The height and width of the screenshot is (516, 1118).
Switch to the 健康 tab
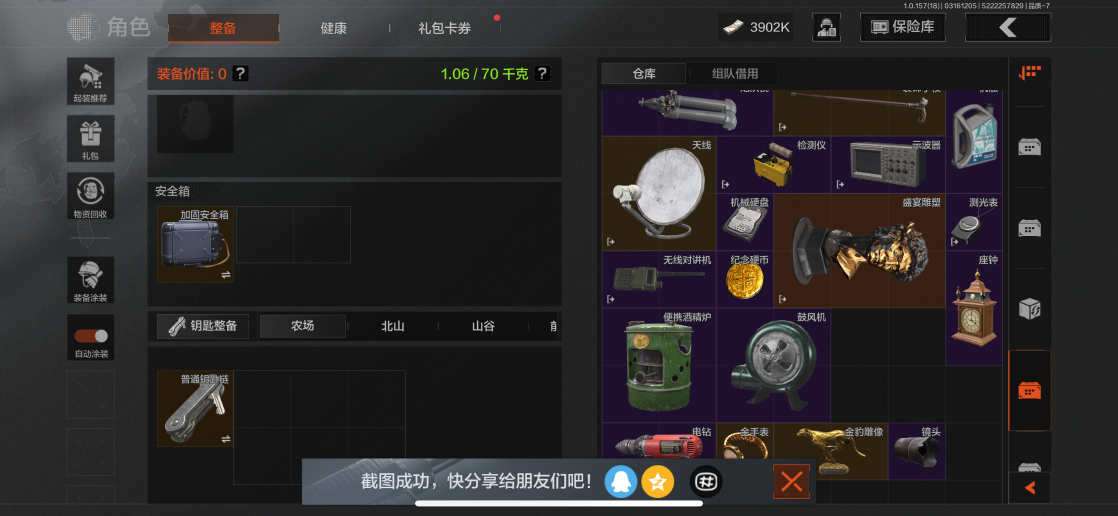click(334, 29)
